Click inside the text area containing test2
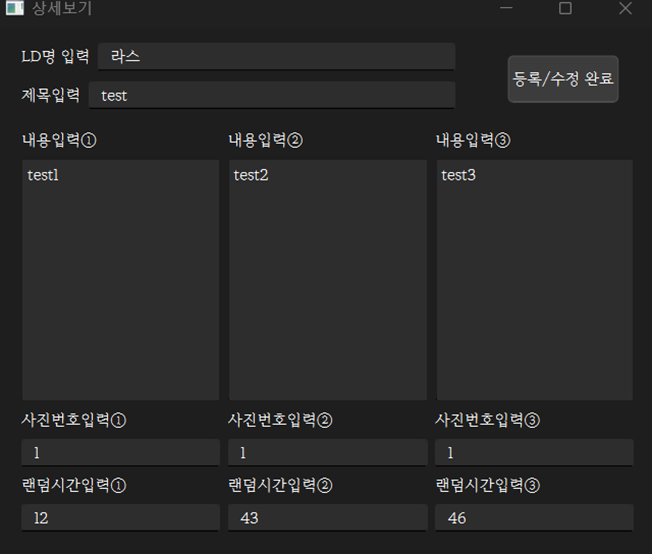This screenshot has width=652, height=554. pyautogui.click(x=327, y=280)
